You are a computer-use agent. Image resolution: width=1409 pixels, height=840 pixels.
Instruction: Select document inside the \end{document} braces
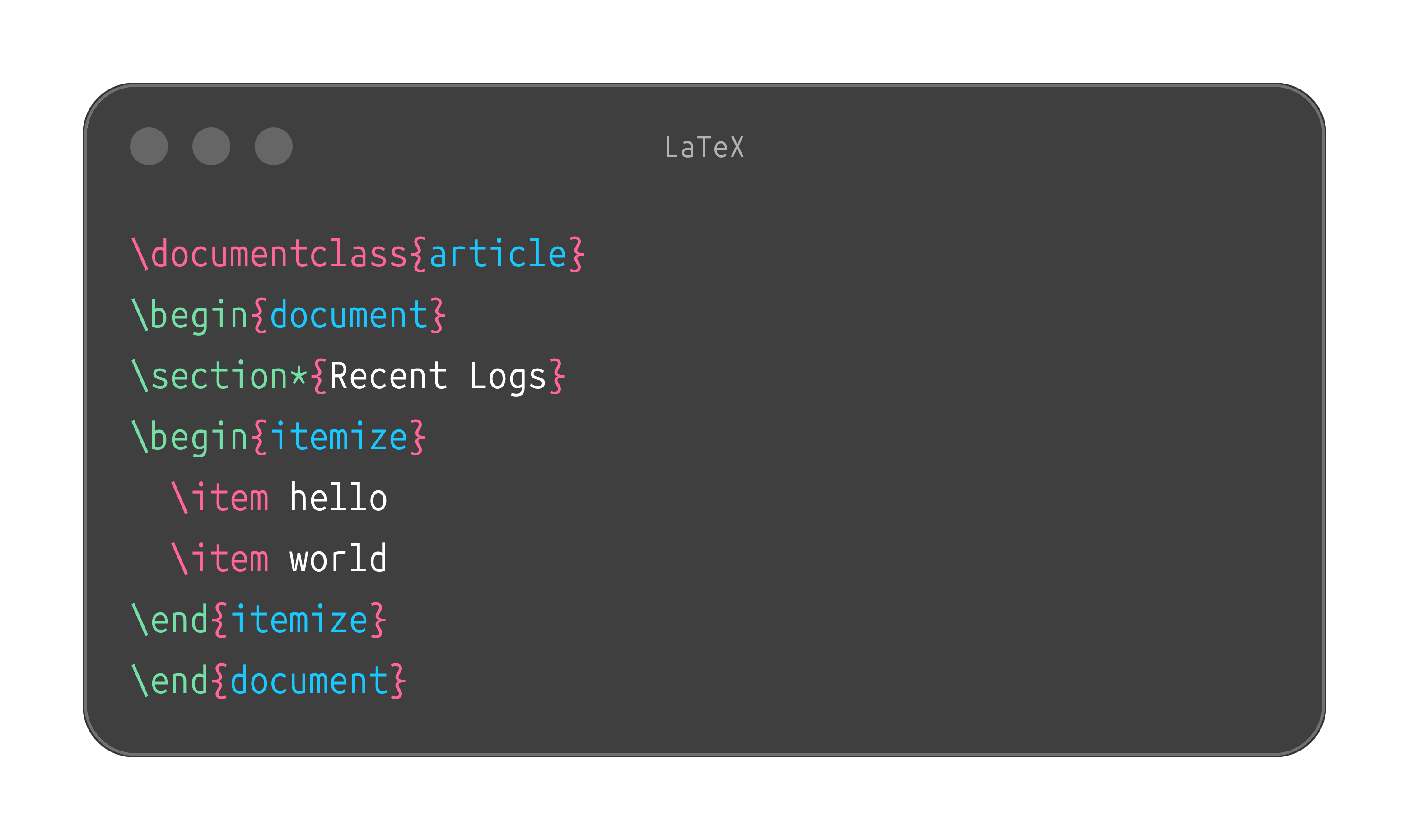309,681
